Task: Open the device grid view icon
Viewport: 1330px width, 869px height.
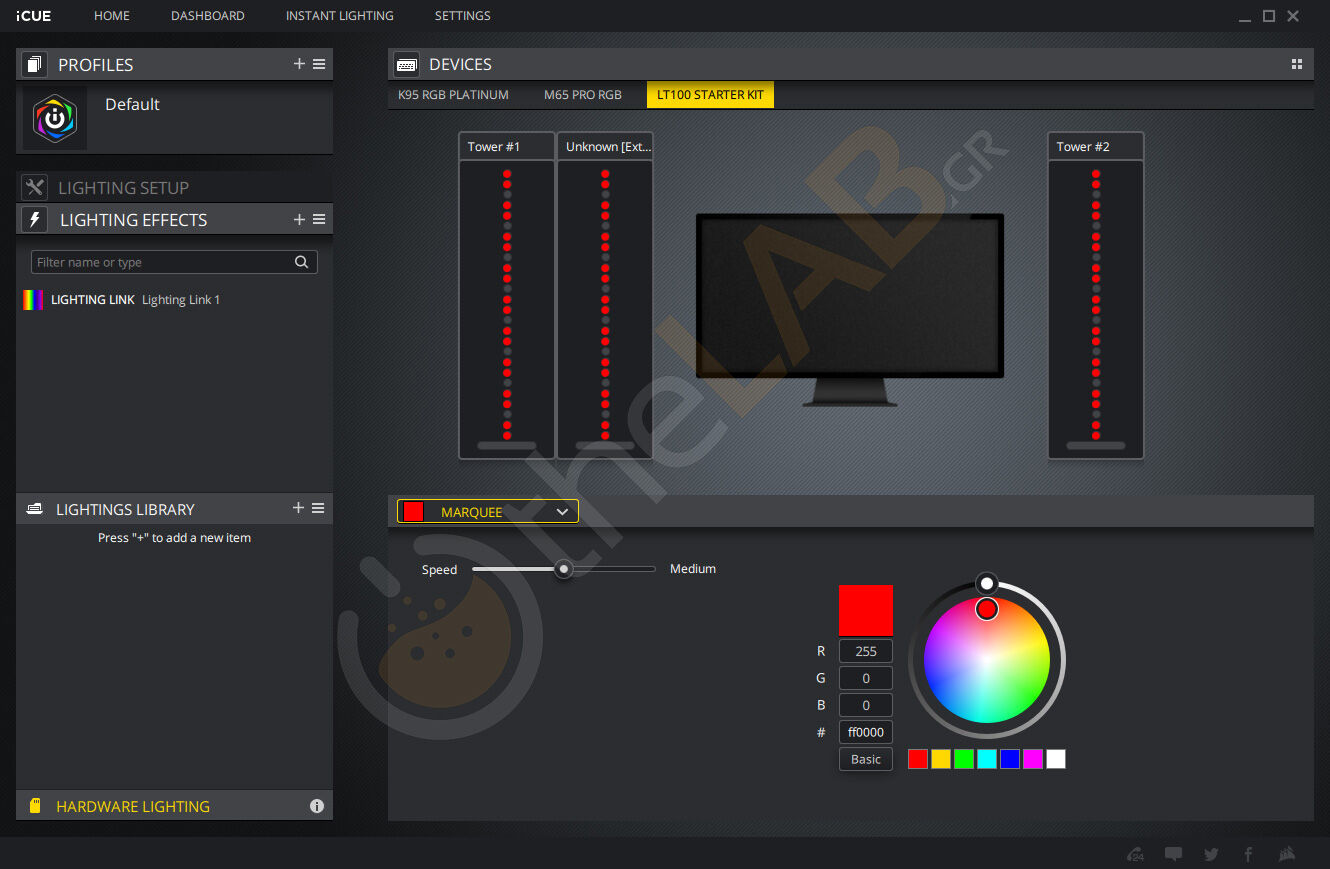Action: 1296,63
